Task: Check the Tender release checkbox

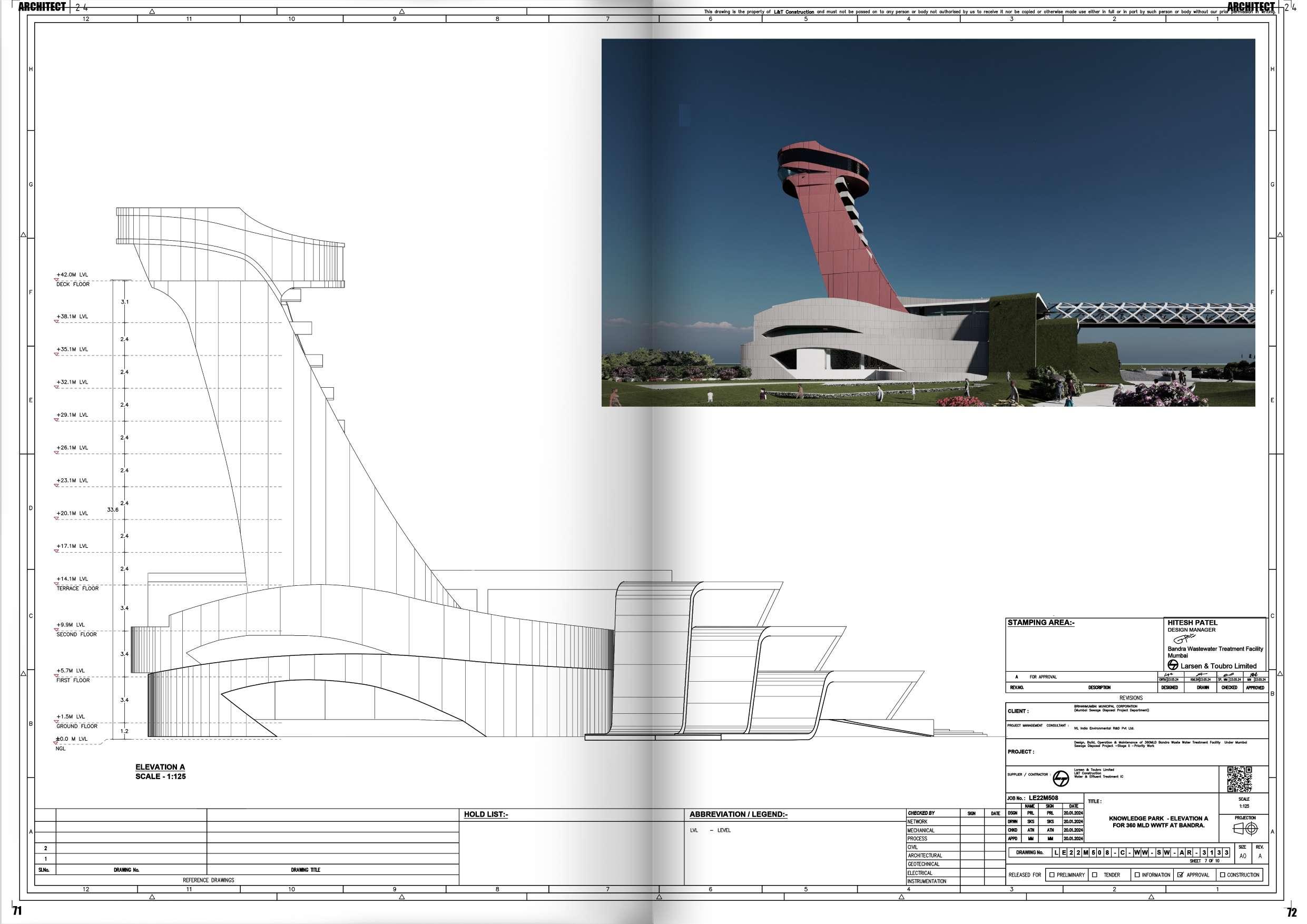Action: tap(1095, 874)
